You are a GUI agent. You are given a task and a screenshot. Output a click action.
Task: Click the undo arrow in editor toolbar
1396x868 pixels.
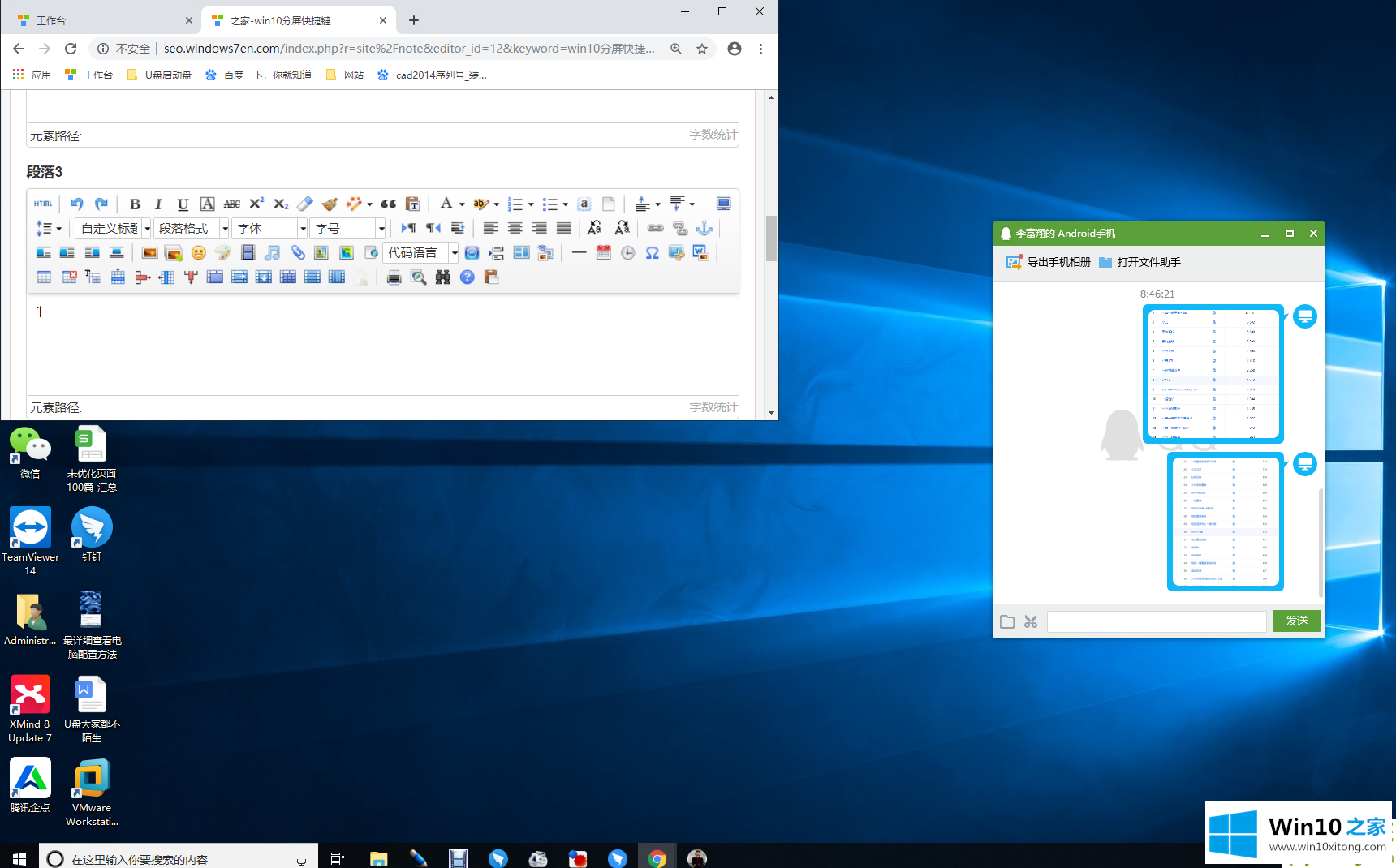coord(76,204)
